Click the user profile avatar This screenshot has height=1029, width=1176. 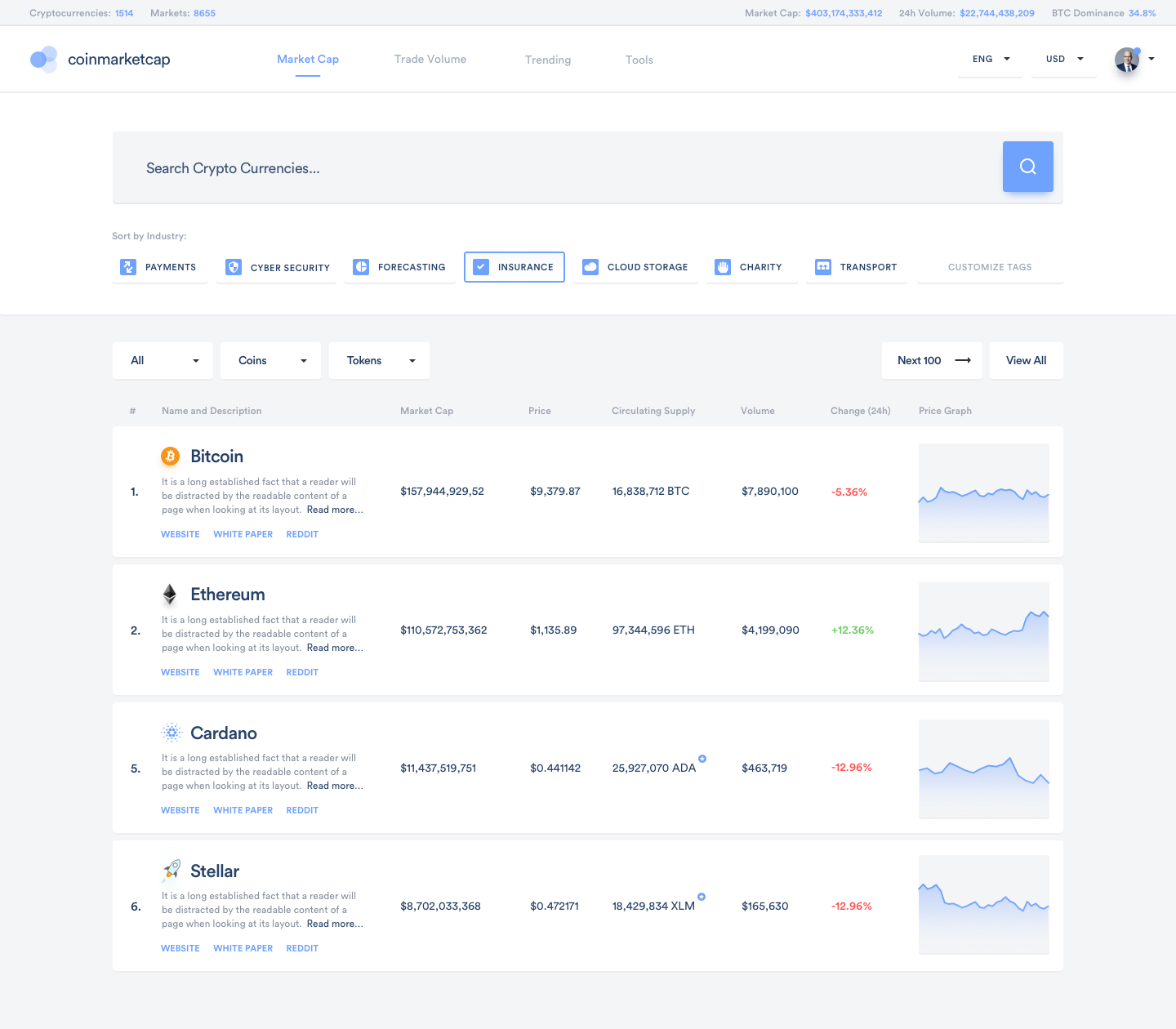pyautogui.click(x=1127, y=60)
